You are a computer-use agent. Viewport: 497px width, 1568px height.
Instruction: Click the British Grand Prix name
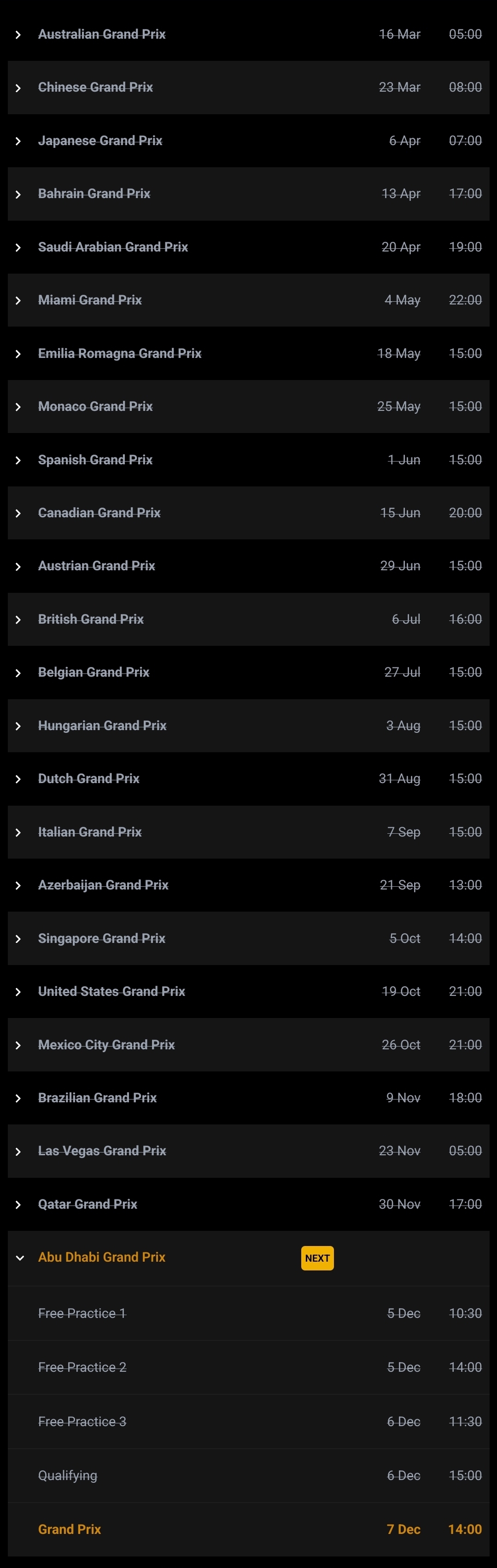click(91, 619)
